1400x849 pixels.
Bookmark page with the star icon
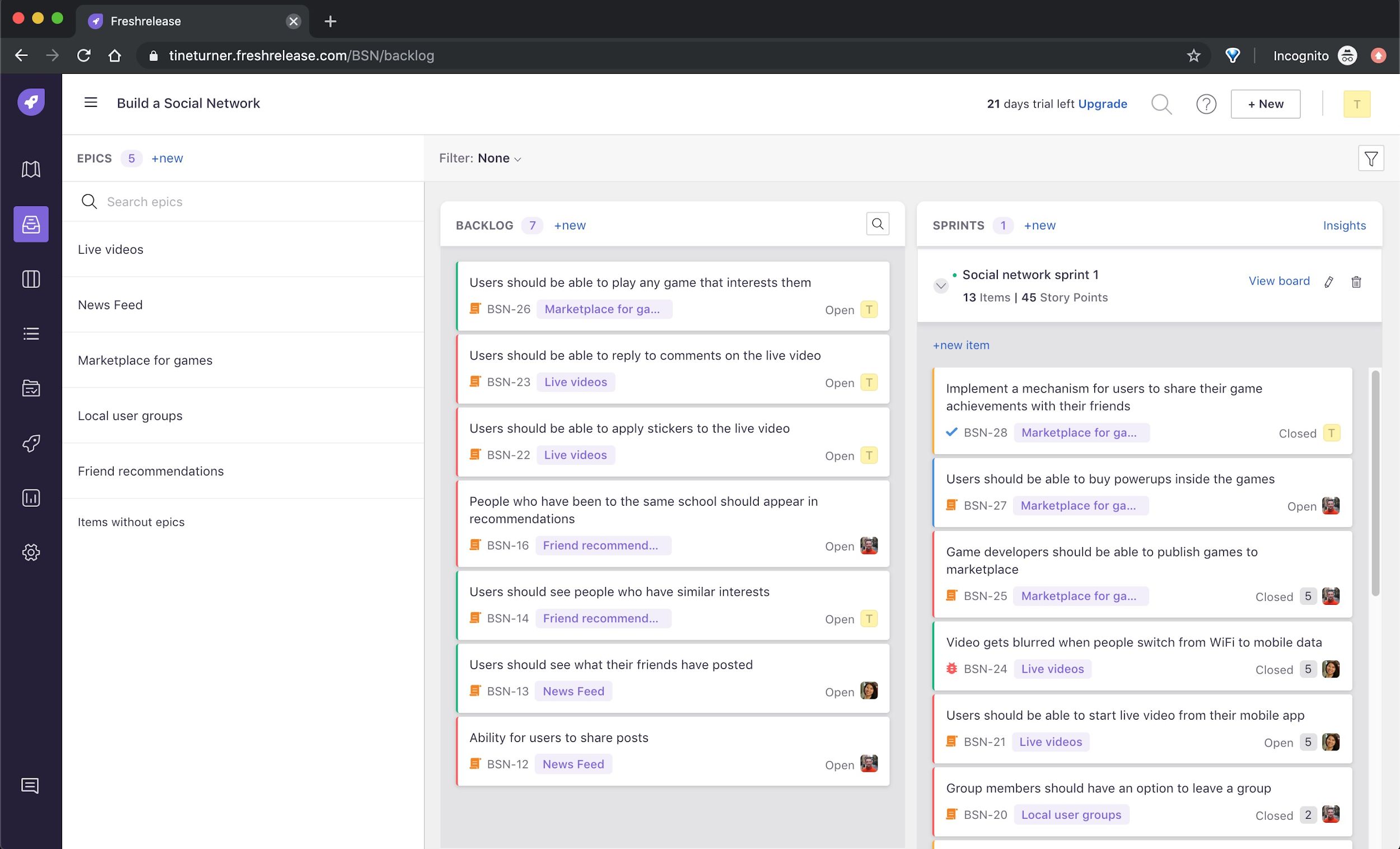(1194, 55)
